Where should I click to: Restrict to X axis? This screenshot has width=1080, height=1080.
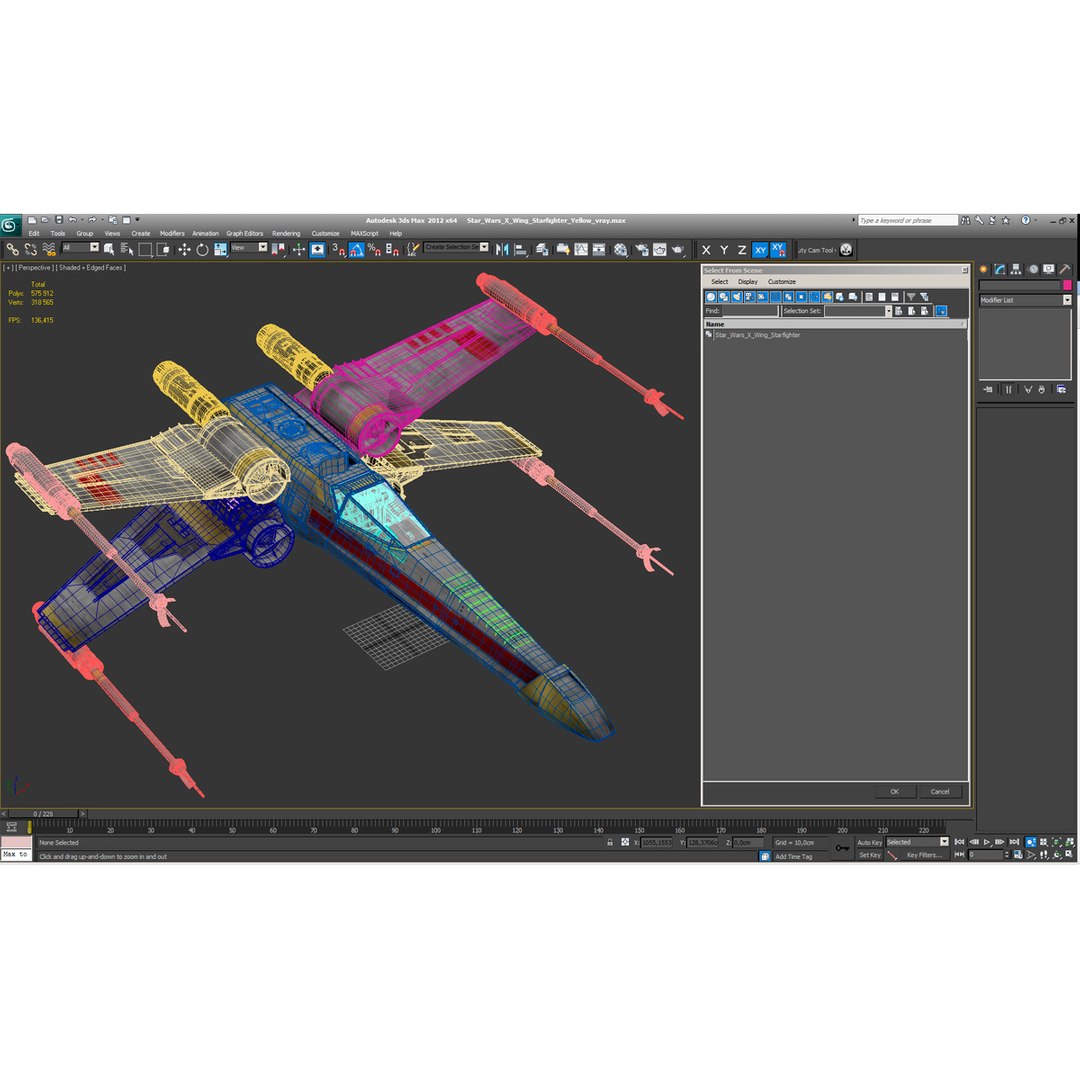pos(706,250)
